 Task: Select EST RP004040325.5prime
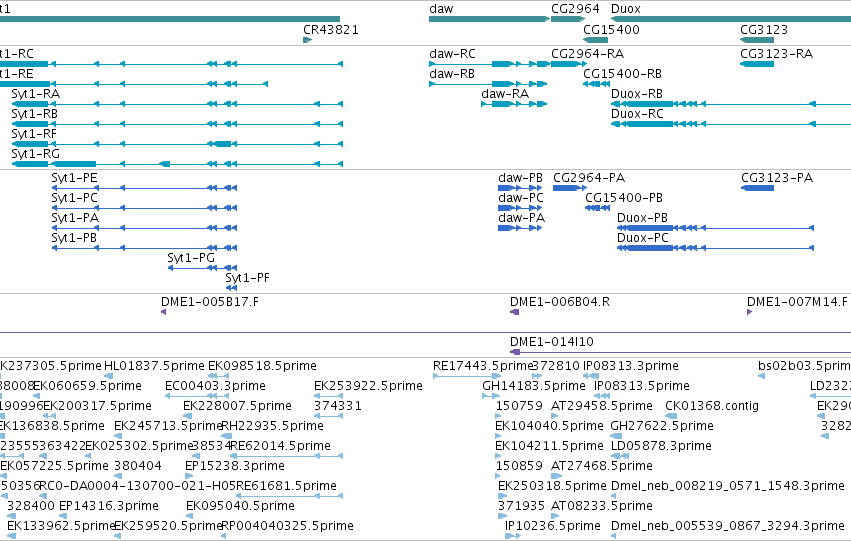click(287, 526)
